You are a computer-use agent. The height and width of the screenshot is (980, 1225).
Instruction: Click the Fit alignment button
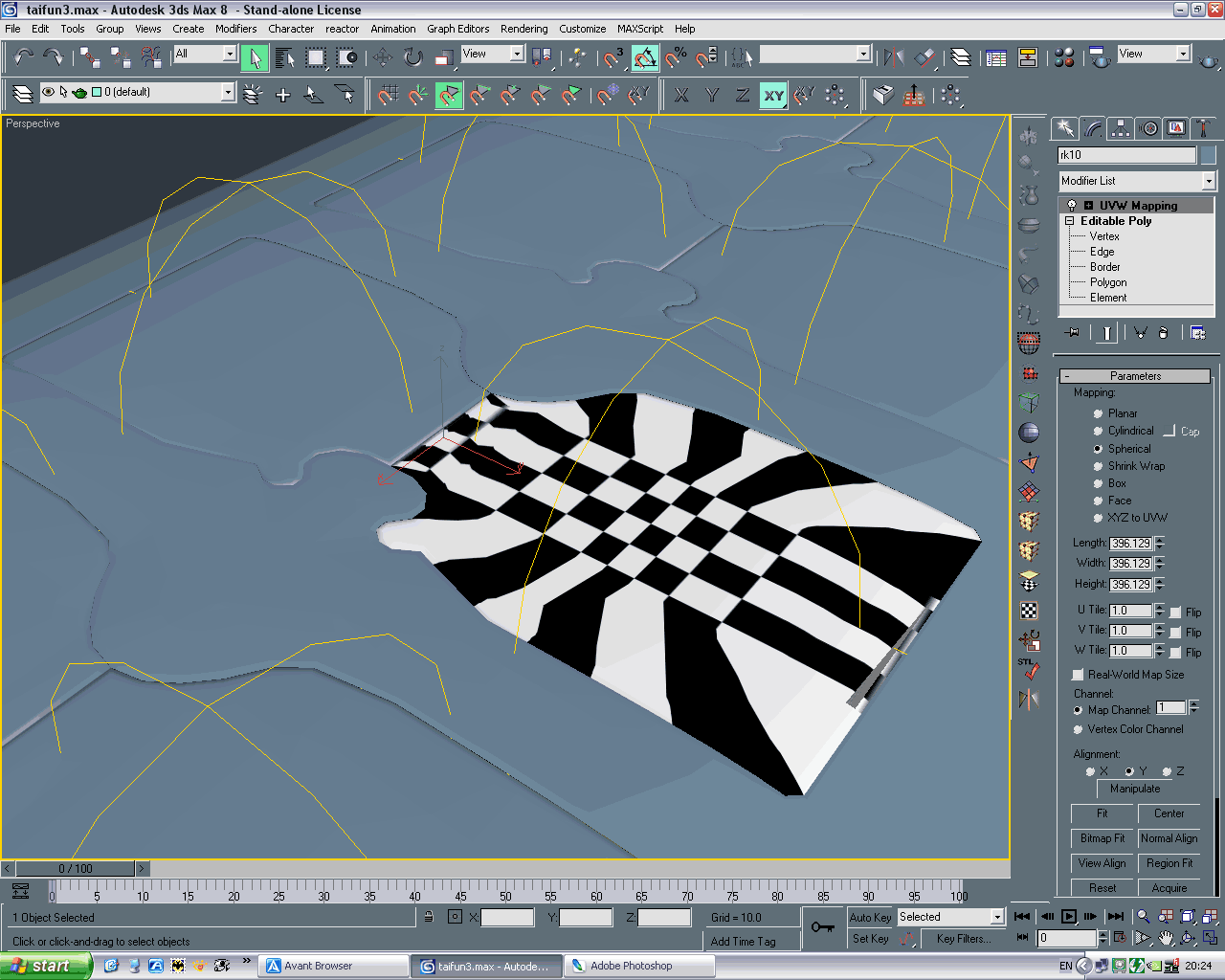(x=1102, y=813)
